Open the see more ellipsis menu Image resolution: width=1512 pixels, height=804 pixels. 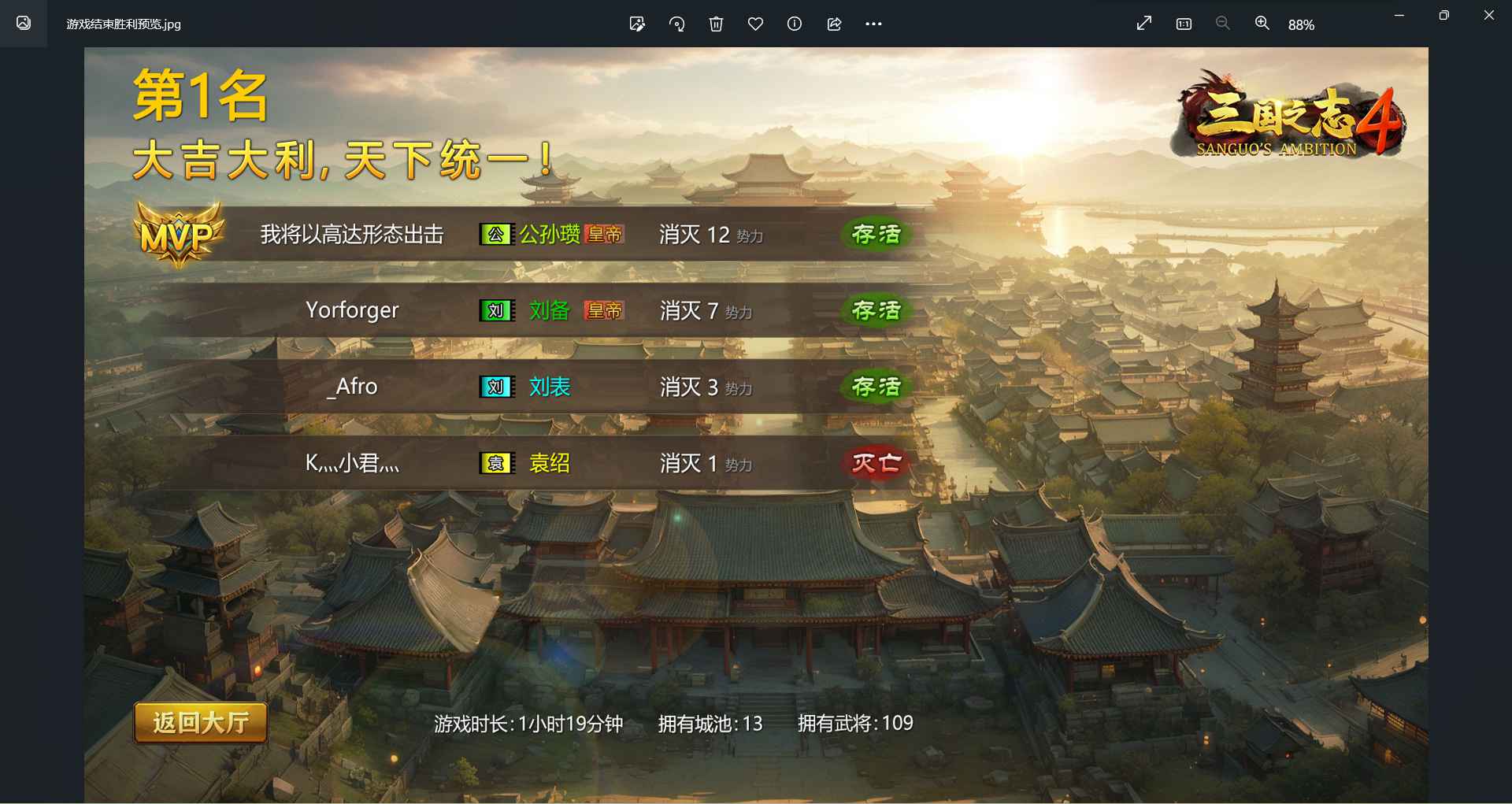[873, 24]
